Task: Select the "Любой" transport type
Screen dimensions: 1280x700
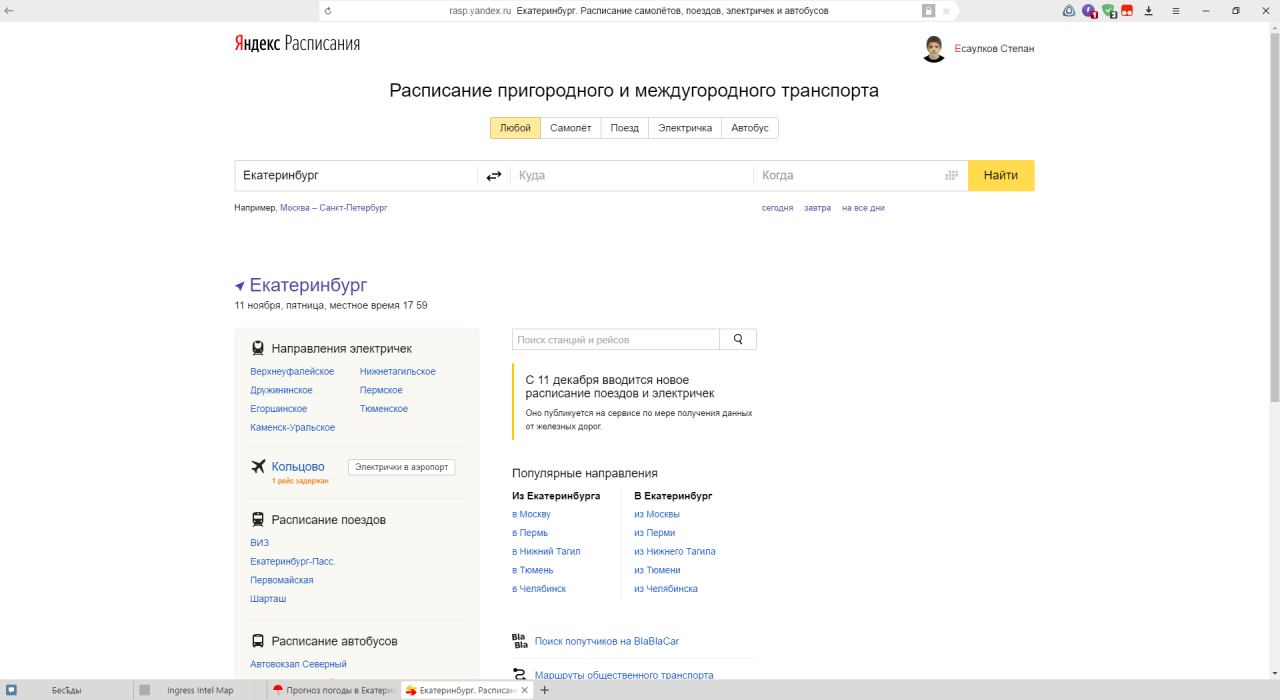Action: 515,128
